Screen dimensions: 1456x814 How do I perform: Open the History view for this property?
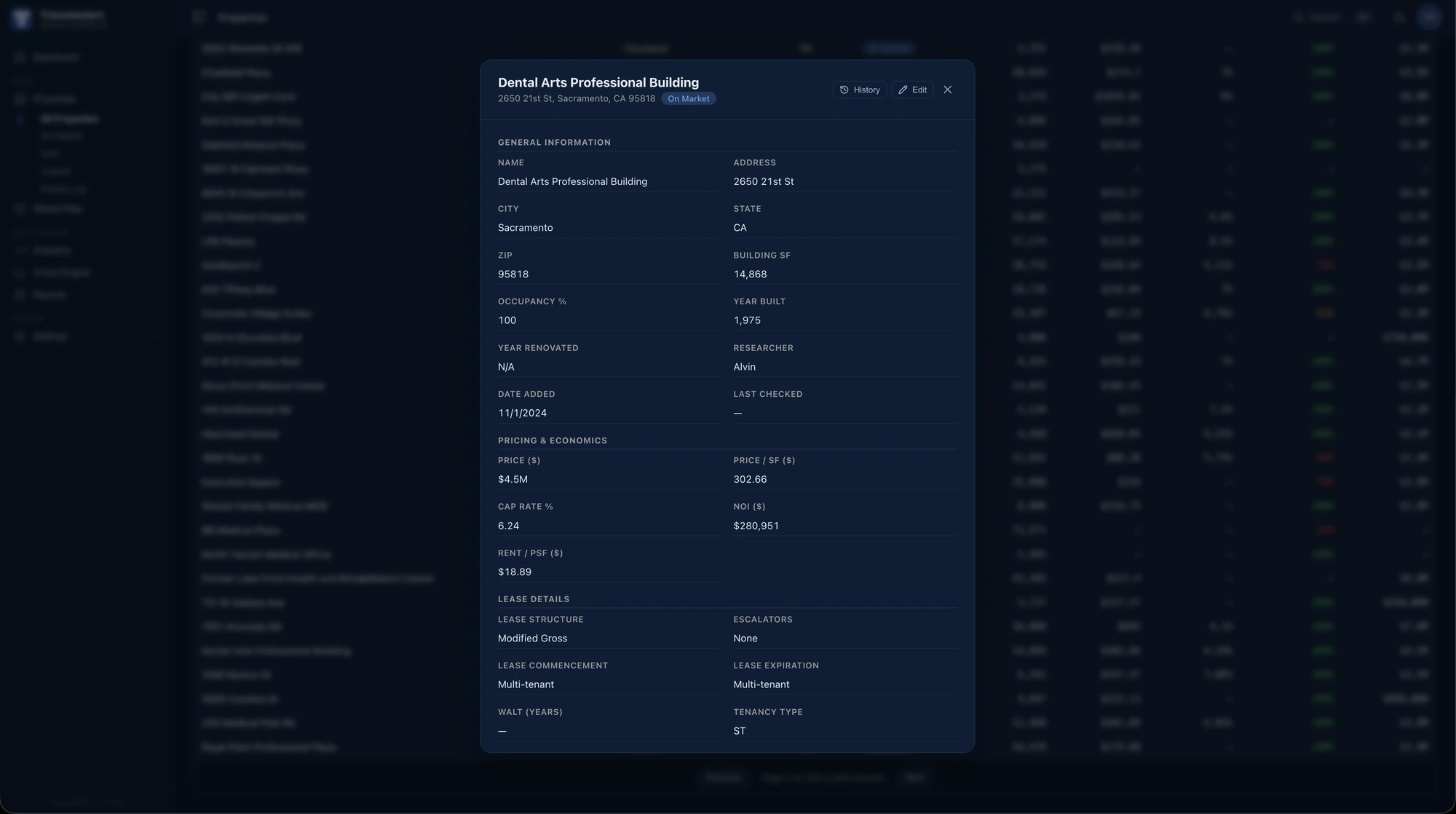[860, 90]
